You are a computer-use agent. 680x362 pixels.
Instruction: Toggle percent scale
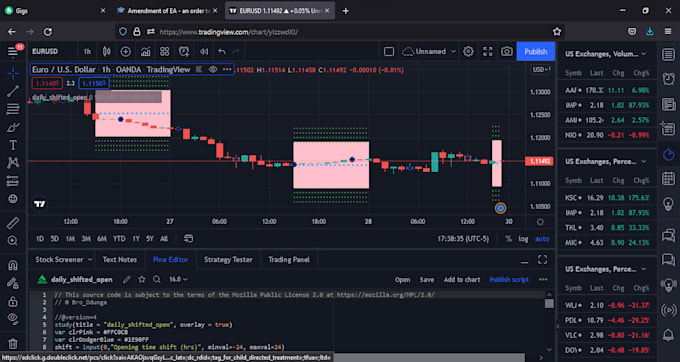[x=508, y=239]
